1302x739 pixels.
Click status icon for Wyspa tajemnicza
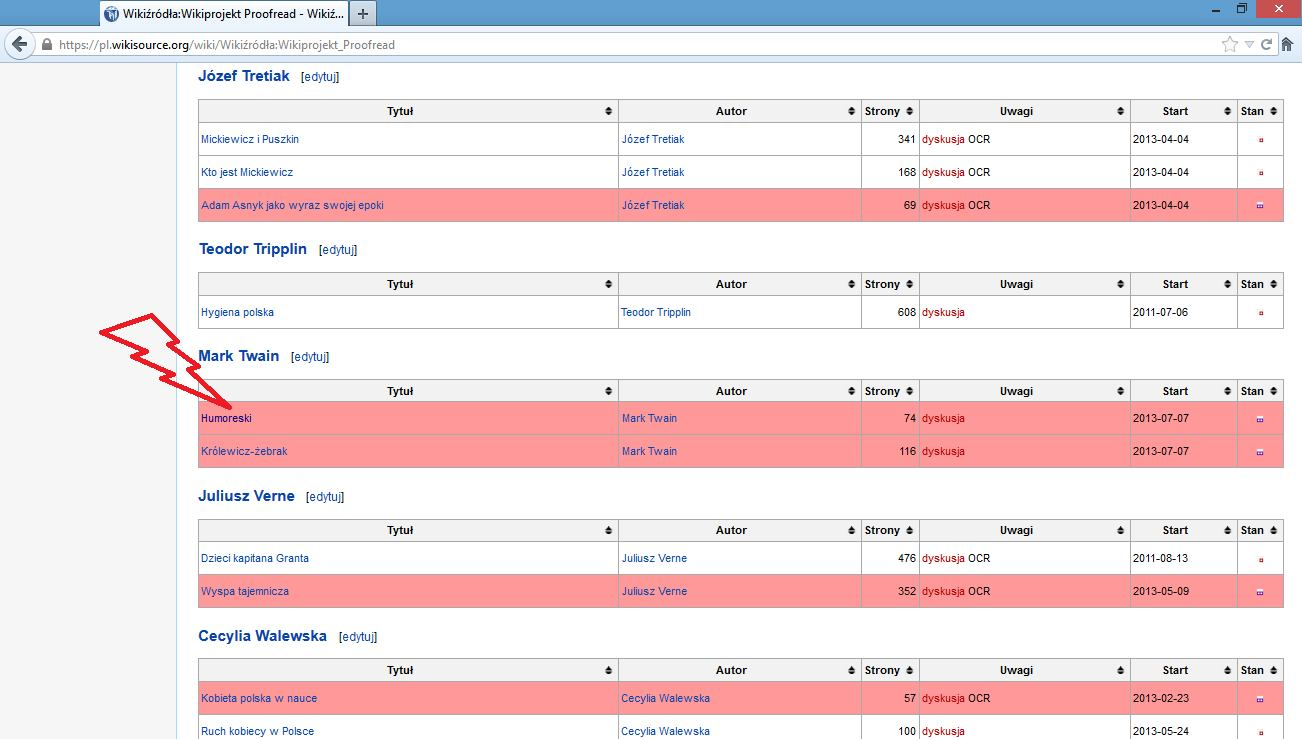click(1260, 592)
